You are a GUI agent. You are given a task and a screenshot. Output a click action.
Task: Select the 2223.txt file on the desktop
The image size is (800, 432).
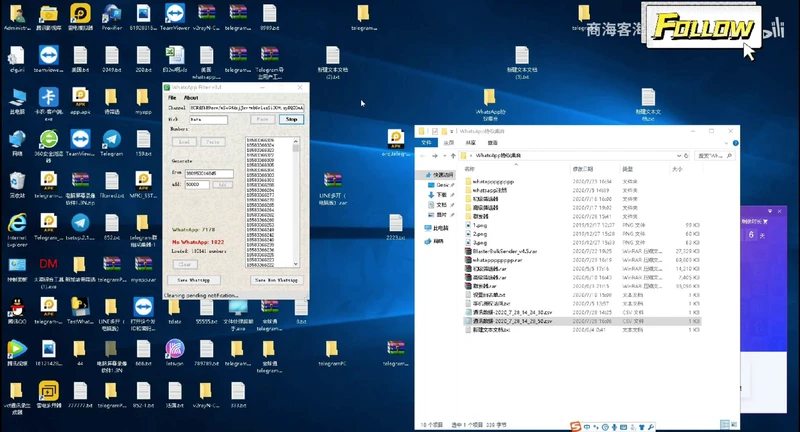pyautogui.click(x=396, y=226)
